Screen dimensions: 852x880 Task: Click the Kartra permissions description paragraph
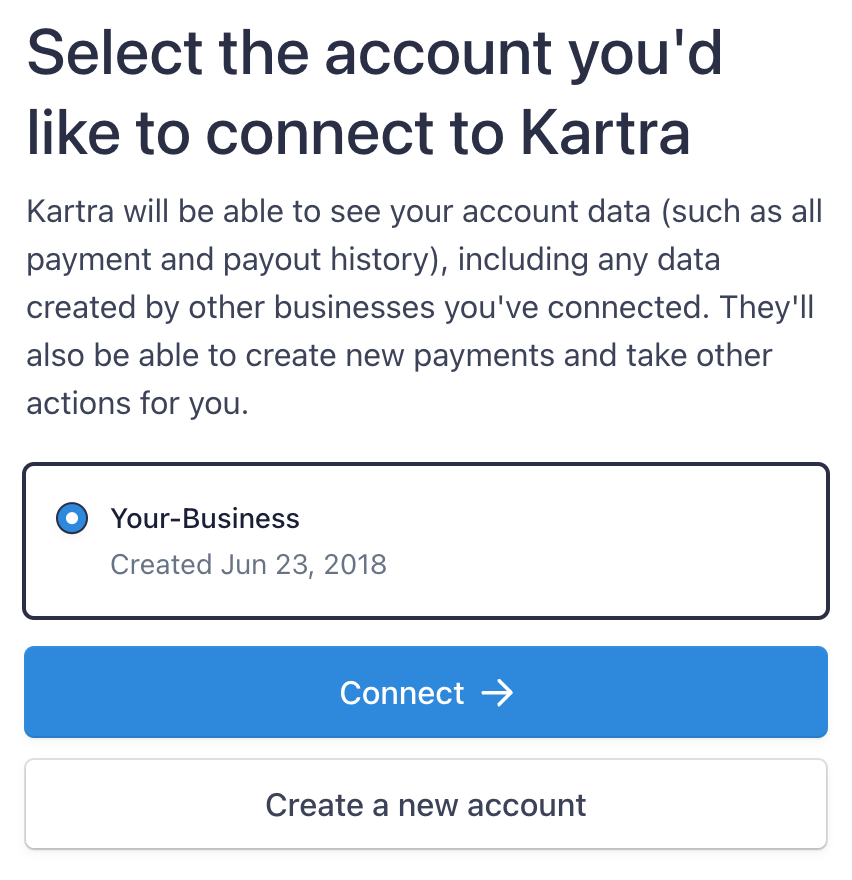pos(426,307)
